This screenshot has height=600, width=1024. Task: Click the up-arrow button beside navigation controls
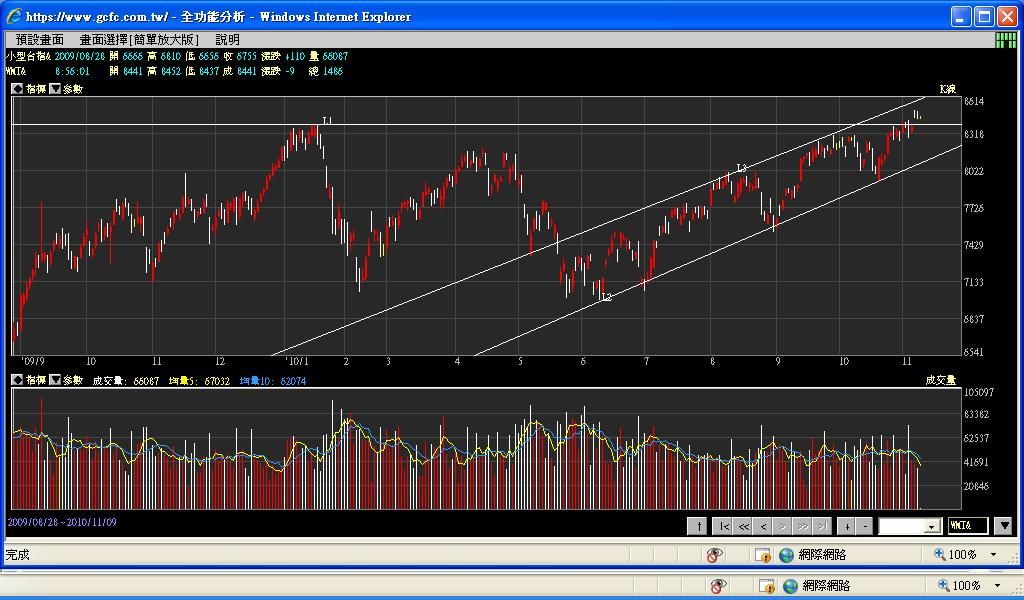697,526
